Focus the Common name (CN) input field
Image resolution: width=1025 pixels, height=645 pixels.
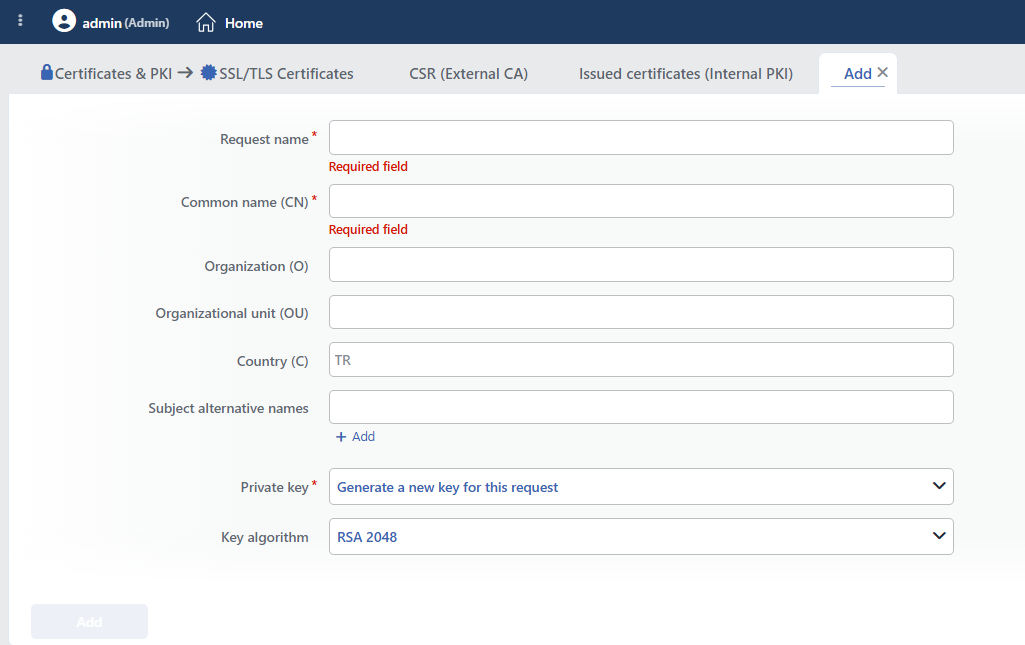[x=641, y=201]
